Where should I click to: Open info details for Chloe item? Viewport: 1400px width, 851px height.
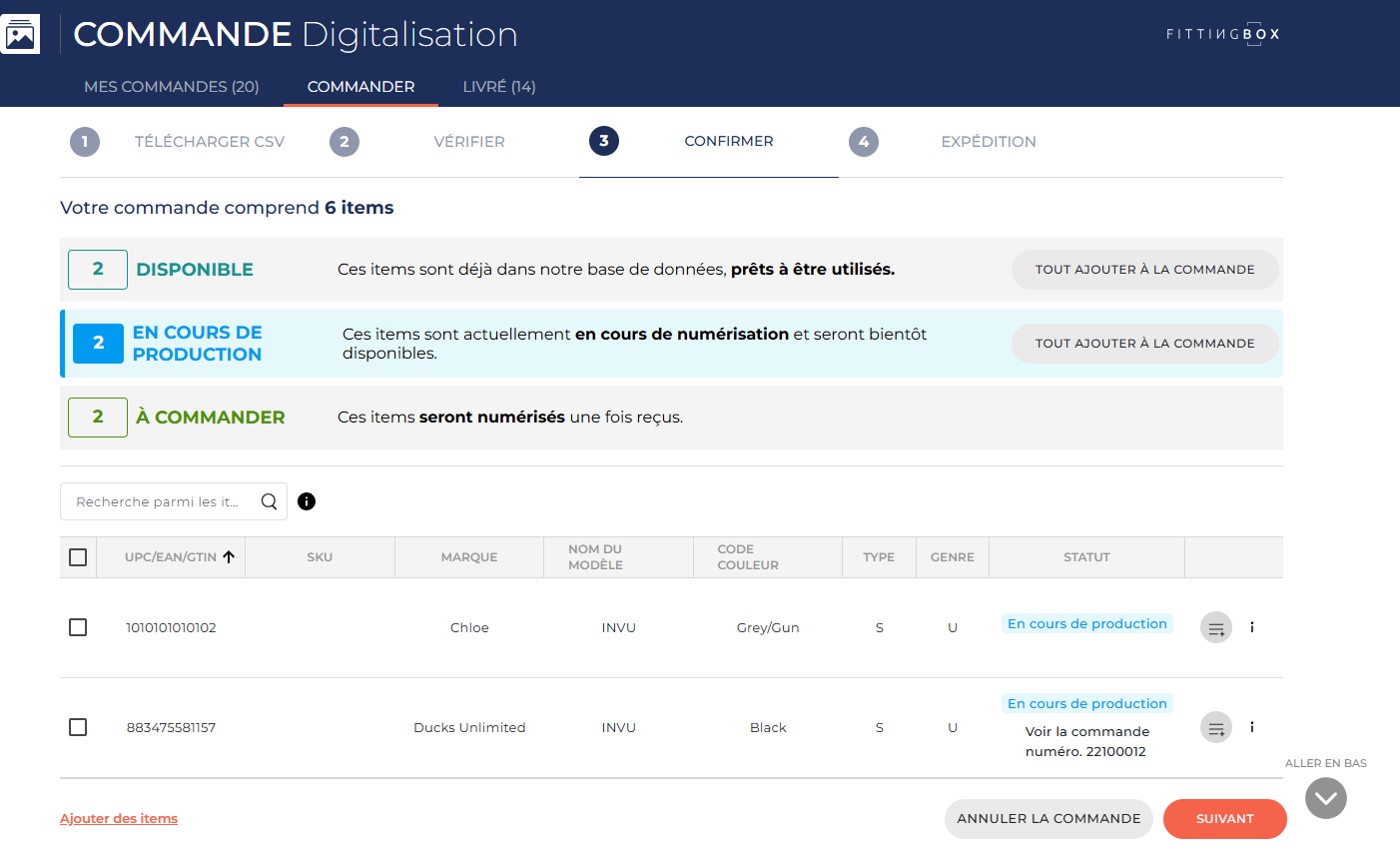pos(1252,627)
